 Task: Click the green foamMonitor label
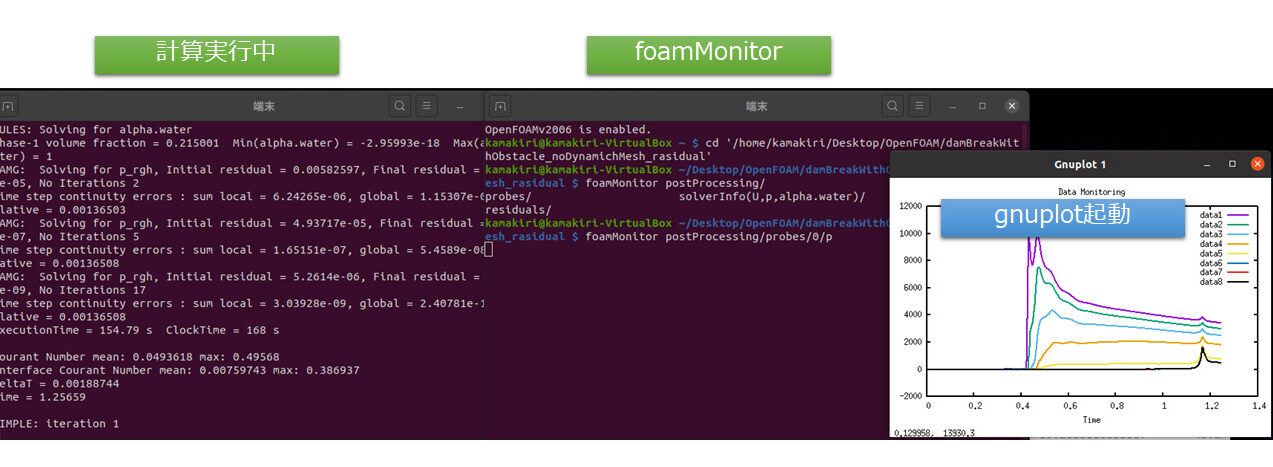[x=708, y=54]
